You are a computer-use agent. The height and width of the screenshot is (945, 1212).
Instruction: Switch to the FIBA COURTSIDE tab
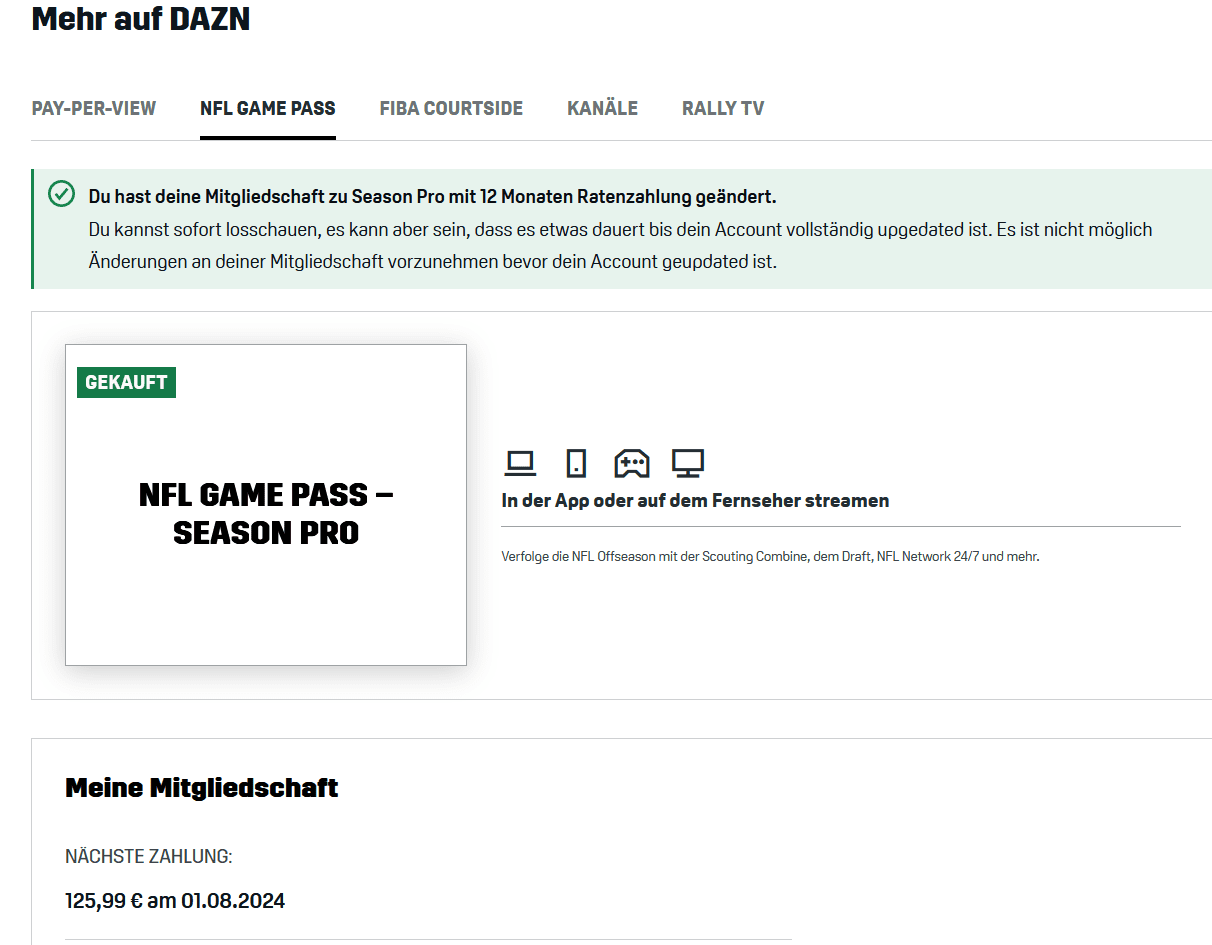(x=451, y=108)
